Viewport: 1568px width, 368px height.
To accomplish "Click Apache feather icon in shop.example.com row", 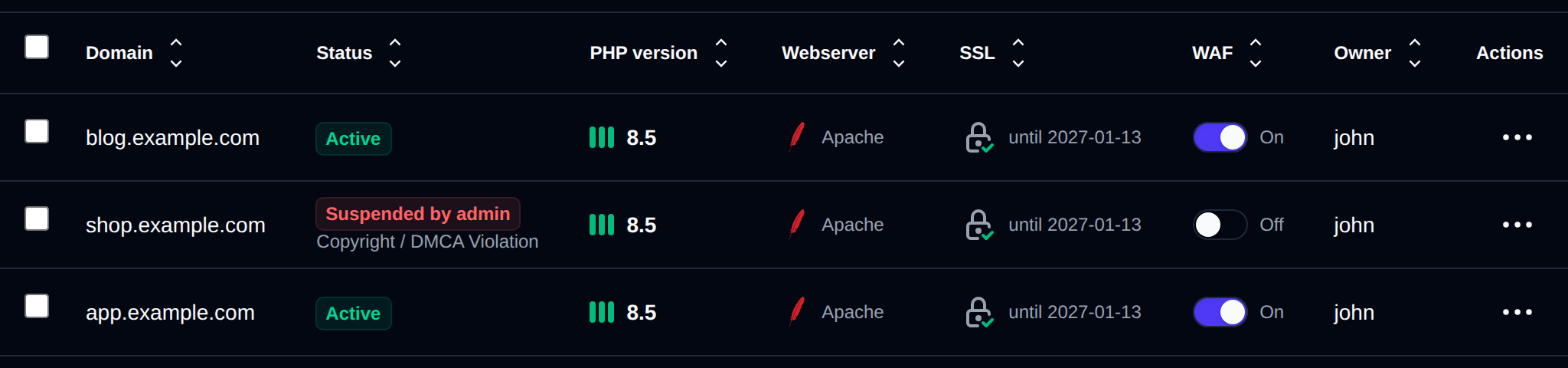I will point(797,225).
